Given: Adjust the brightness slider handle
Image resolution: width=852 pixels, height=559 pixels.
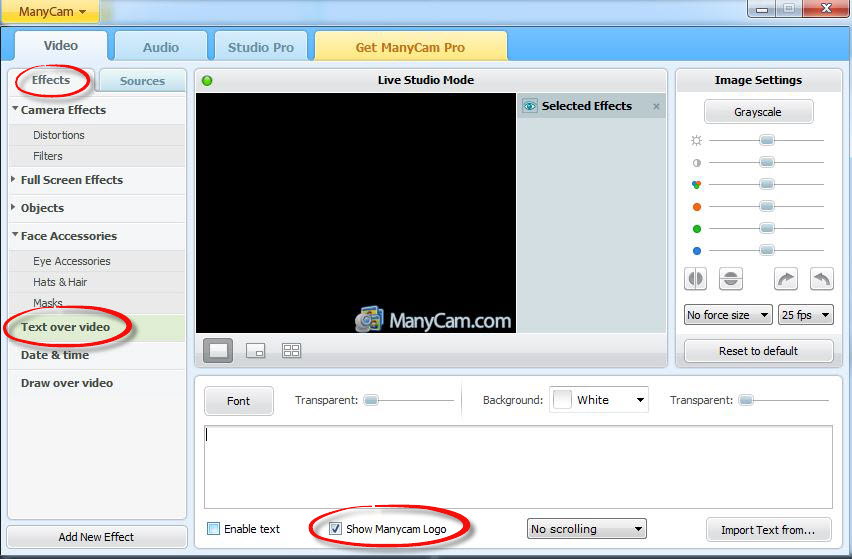Looking at the screenshot, I should click(x=767, y=141).
